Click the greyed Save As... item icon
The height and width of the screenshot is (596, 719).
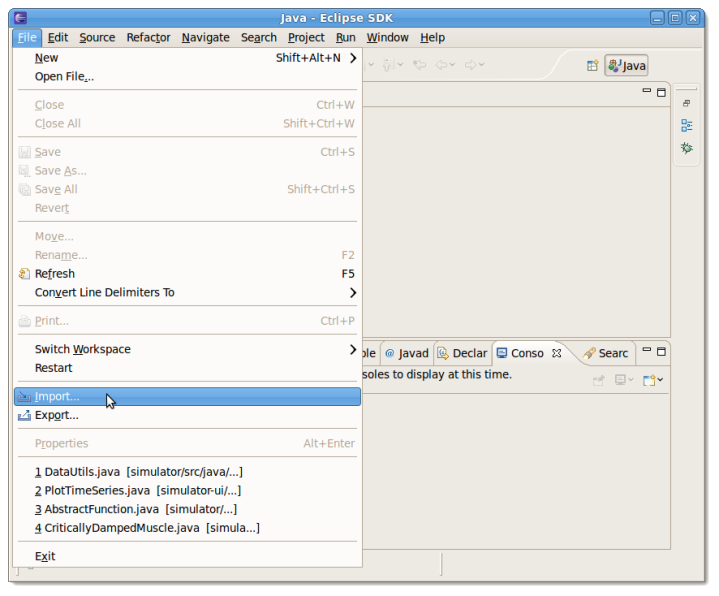coord(25,171)
